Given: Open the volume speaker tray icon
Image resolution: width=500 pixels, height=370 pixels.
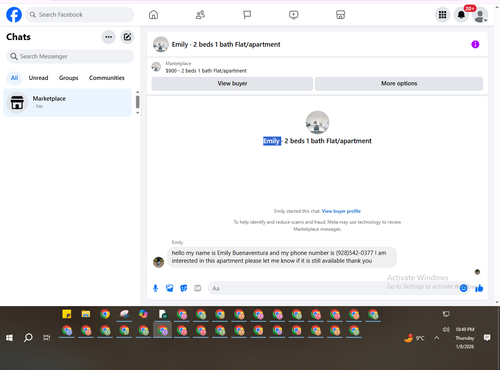Looking at the screenshot, I should point(446,329).
